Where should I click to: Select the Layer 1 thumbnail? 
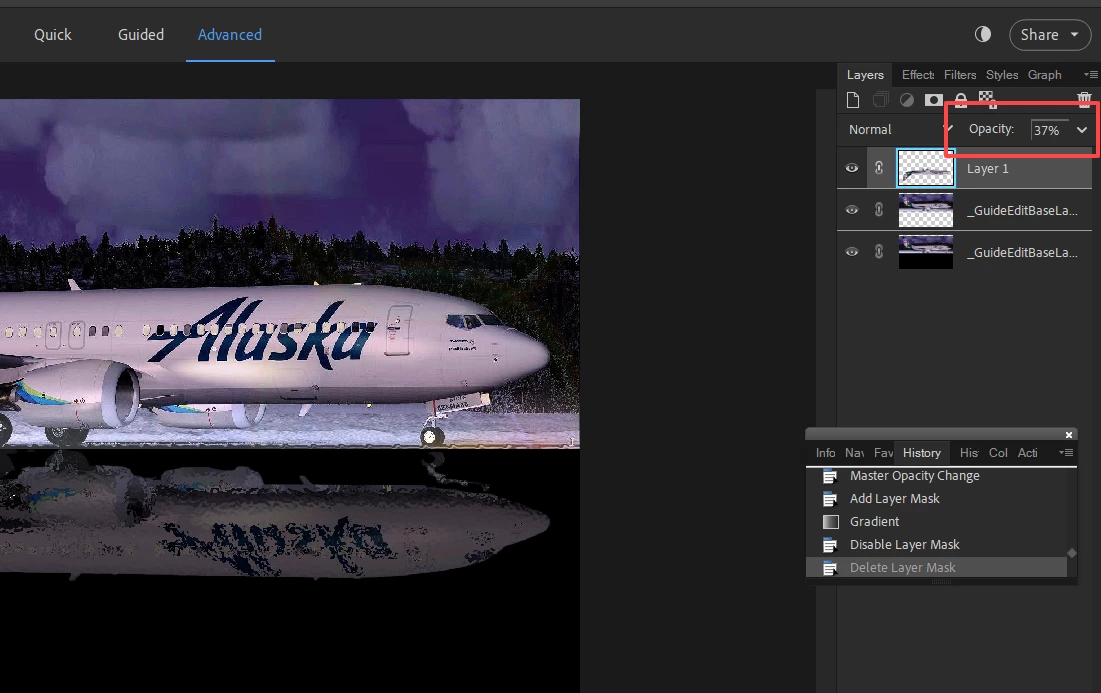click(926, 168)
